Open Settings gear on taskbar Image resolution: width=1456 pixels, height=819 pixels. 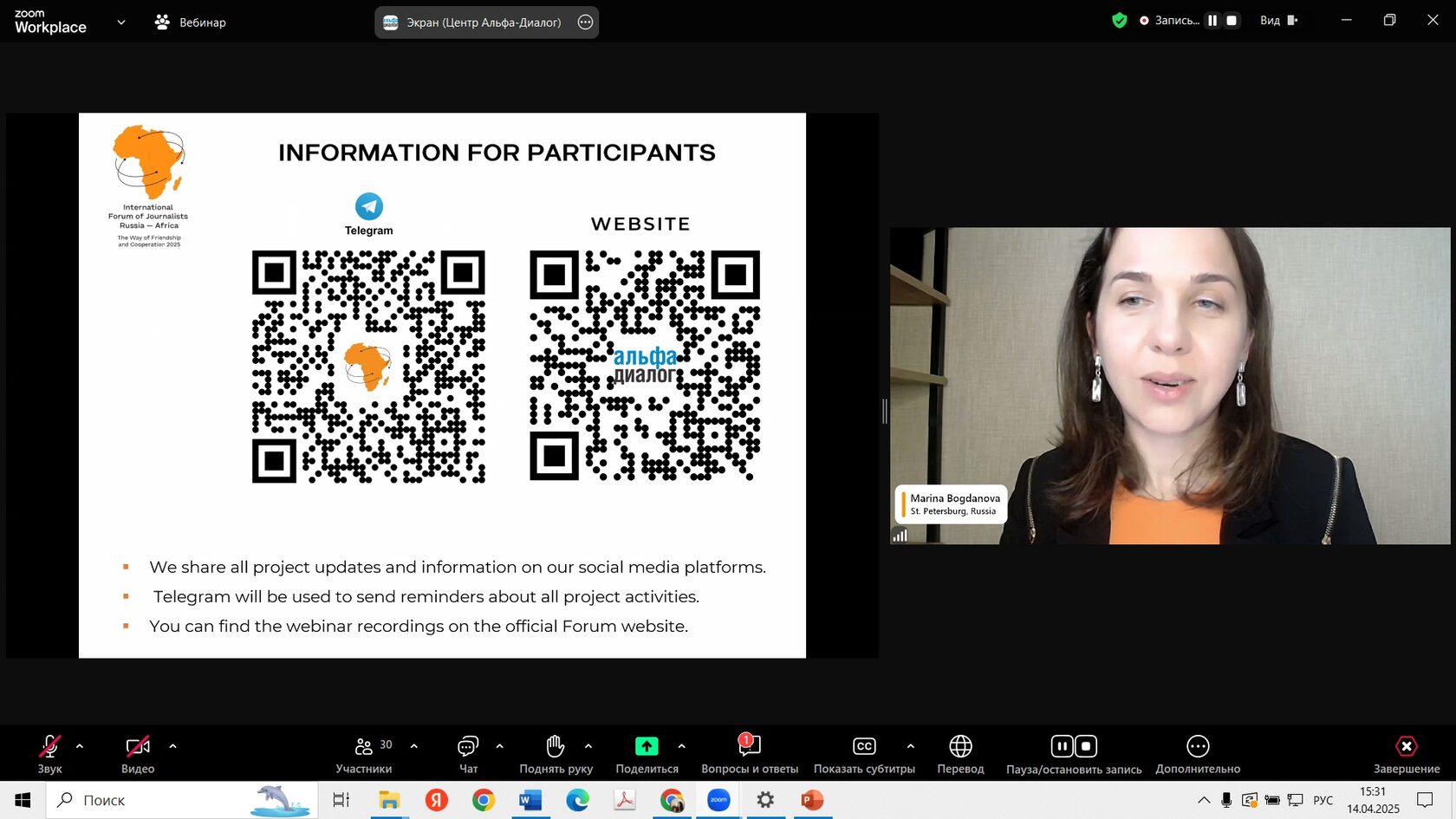[765, 800]
